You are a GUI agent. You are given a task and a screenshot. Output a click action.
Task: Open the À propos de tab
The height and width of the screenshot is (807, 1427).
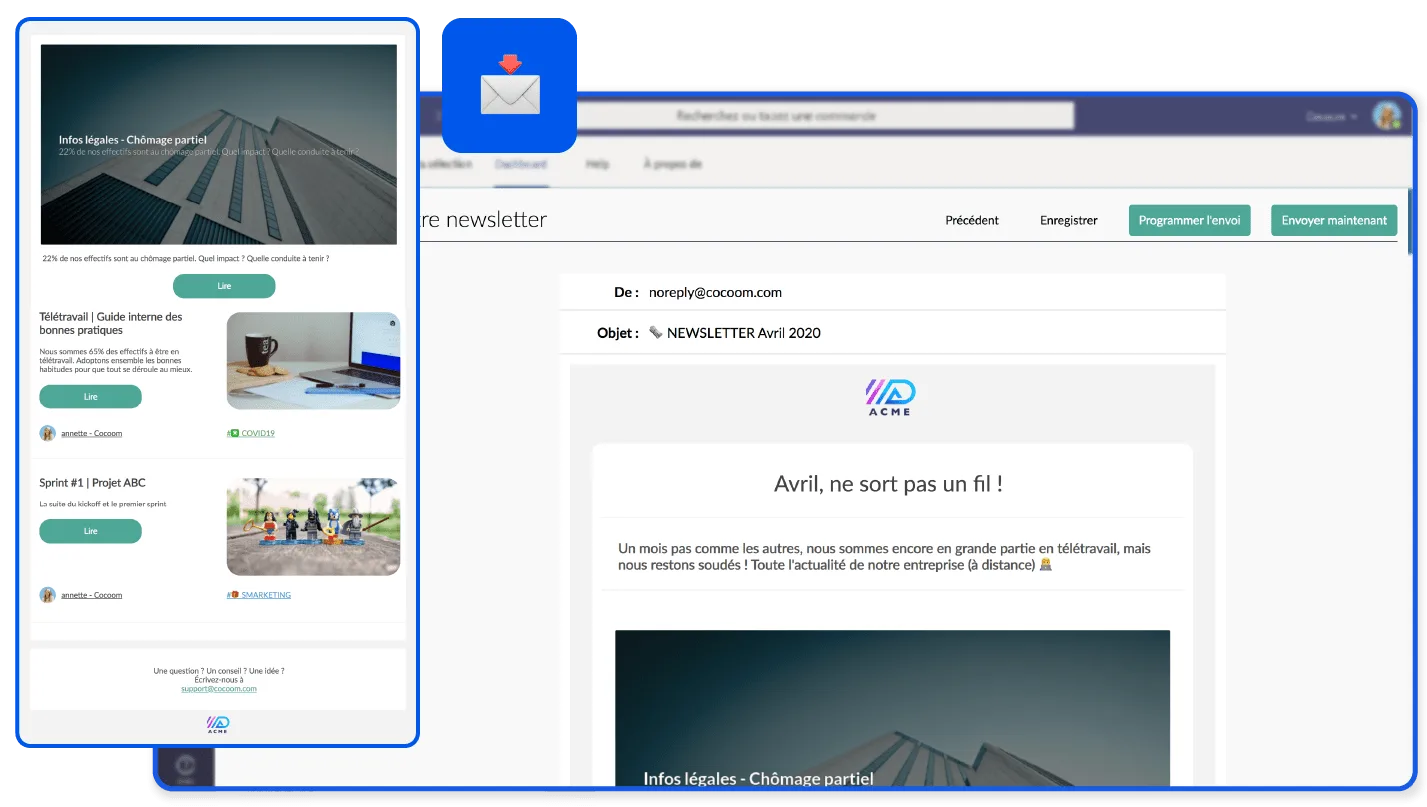[672, 164]
